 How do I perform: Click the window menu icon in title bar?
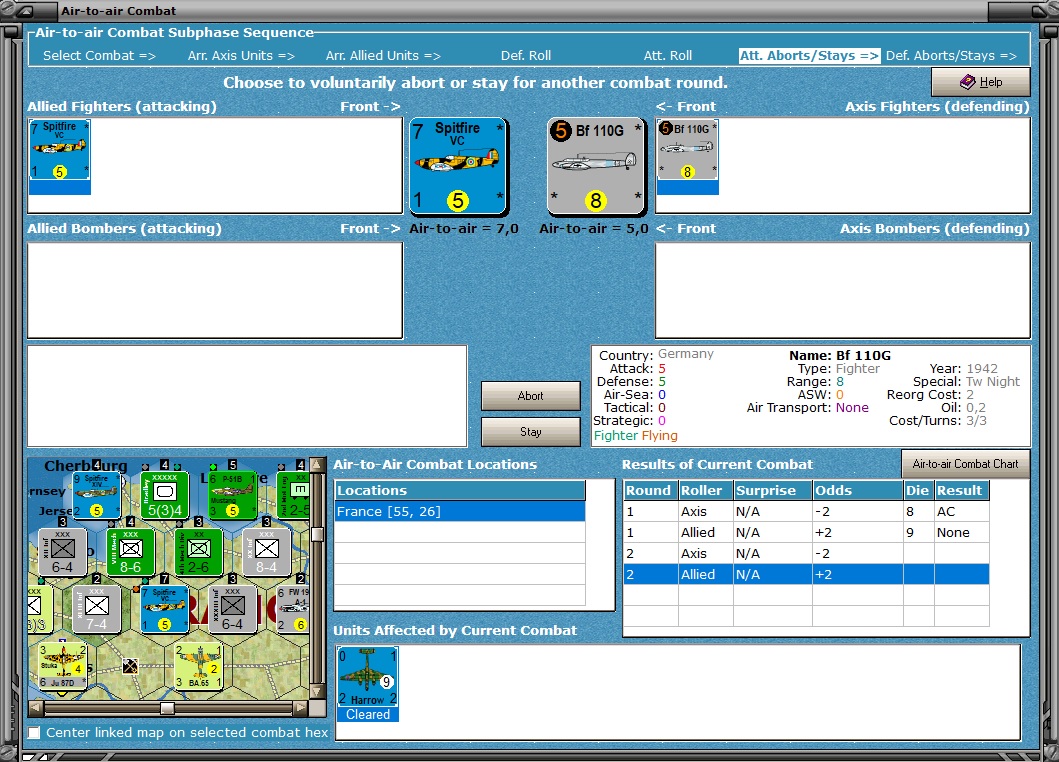[x=24, y=11]
